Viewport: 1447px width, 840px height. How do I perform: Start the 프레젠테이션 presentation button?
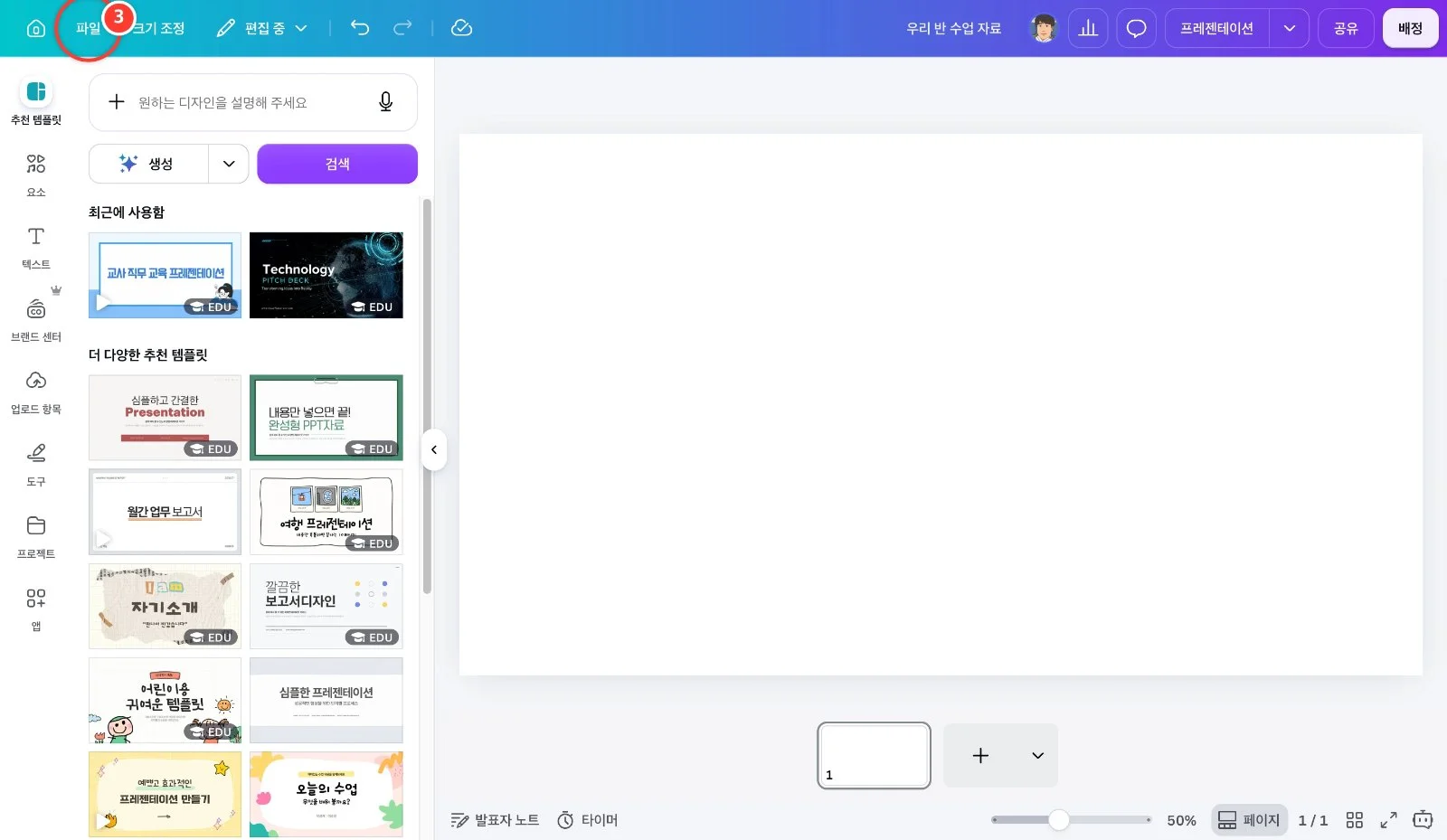[x=1216, y=28]
